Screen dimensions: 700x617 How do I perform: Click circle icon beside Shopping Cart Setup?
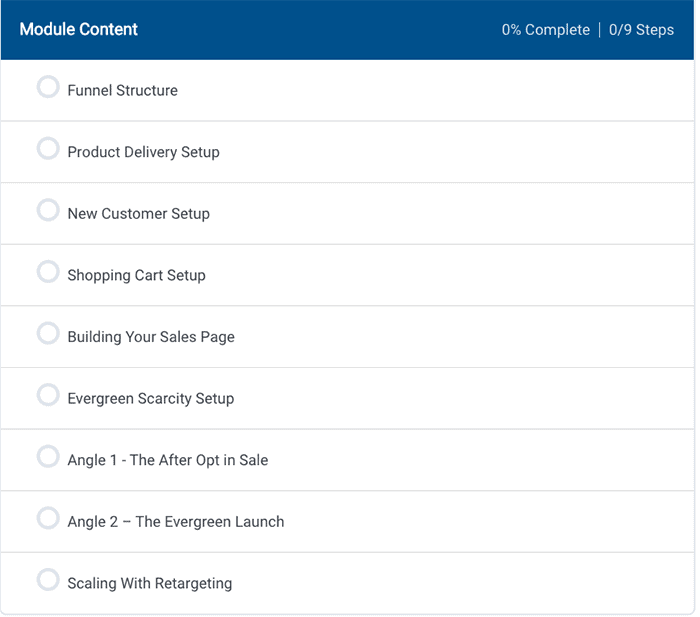click(48, 272)
